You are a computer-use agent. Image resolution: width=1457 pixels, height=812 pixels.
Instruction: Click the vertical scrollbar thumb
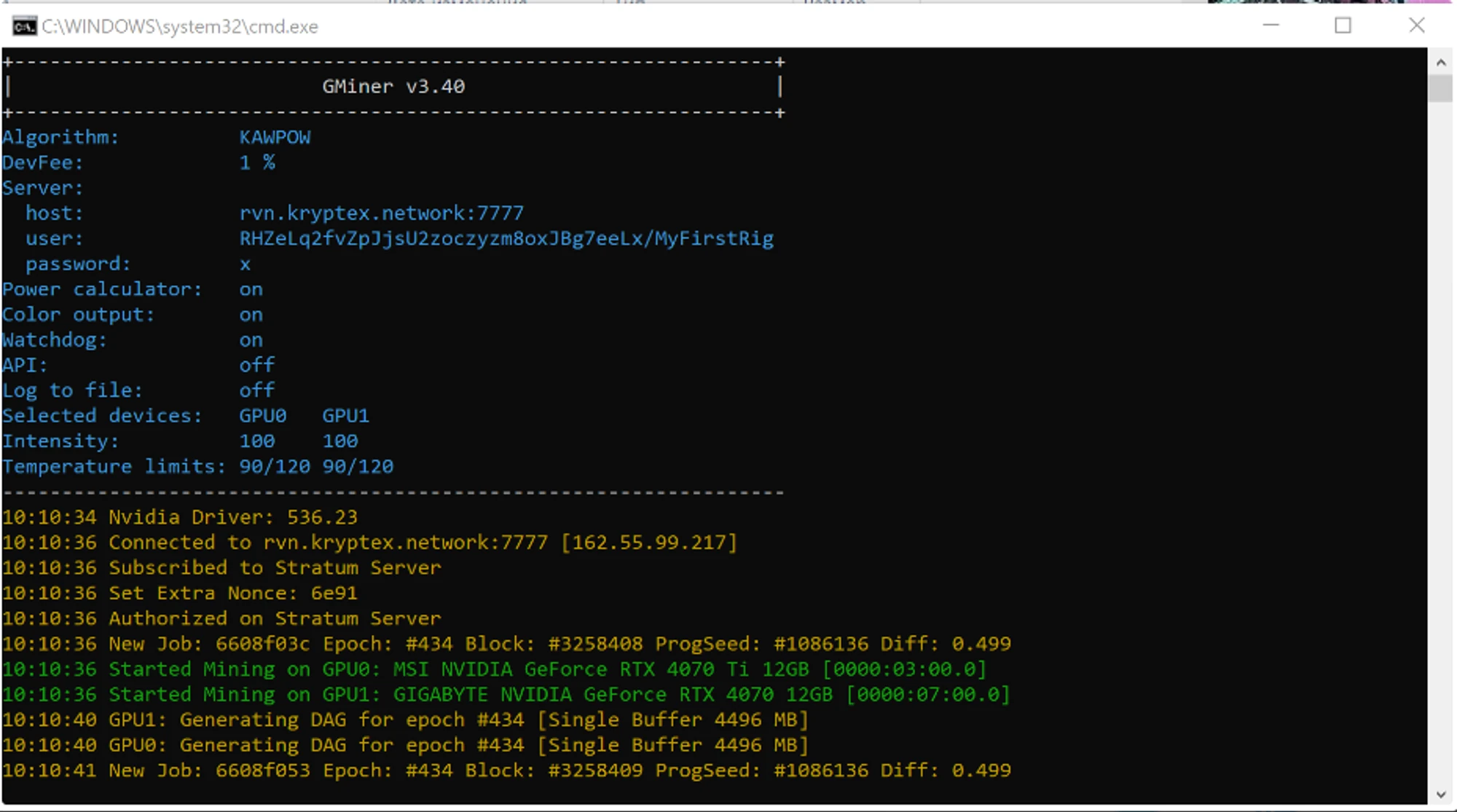[1440, 89]
